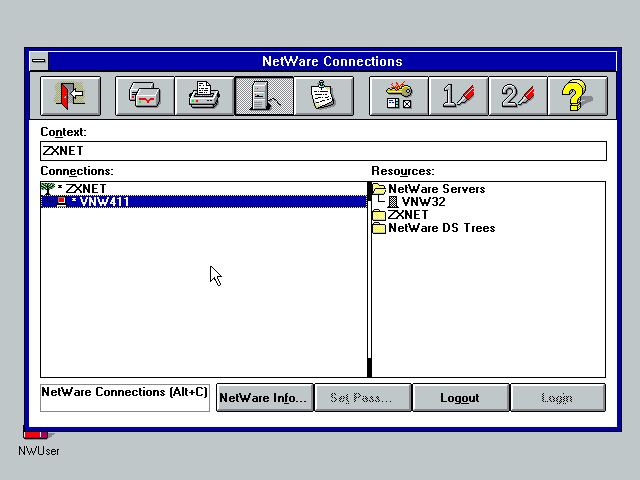Click the NetWare Connections (Alt+C) status box
This screenshot has width=640, height=480.
(125, 398)
